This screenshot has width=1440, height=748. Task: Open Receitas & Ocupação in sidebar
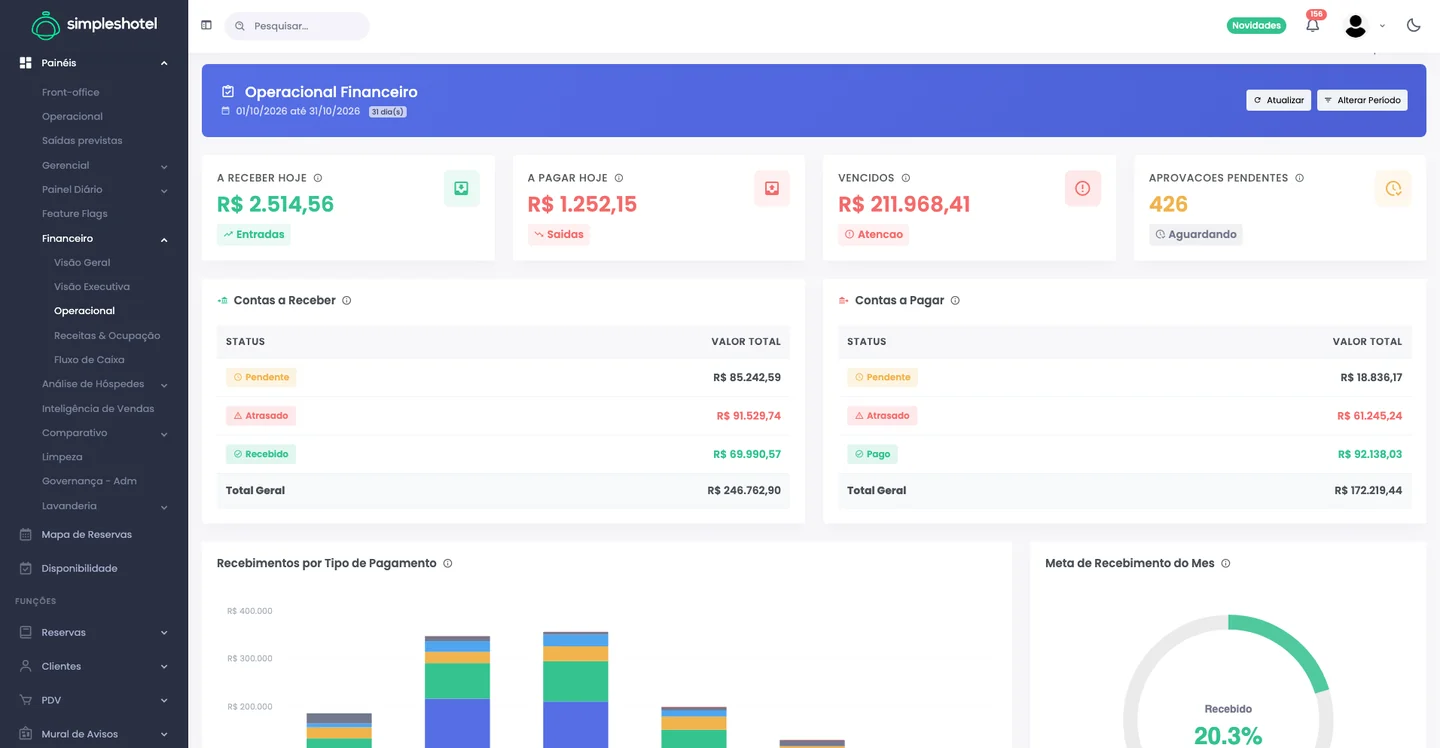[107, 335]
